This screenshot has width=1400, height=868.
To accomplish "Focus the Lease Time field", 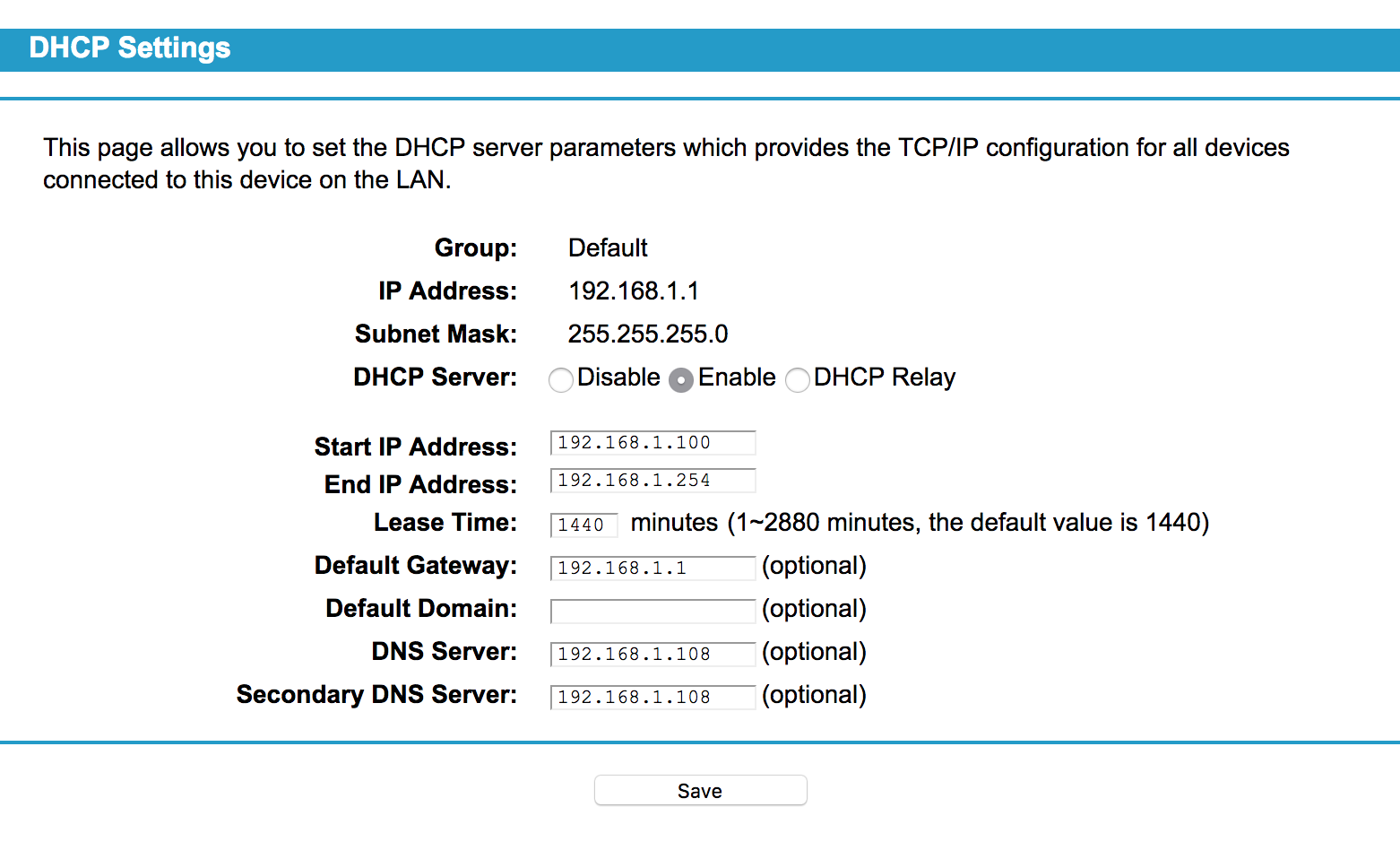I will (x=583, y=525).
